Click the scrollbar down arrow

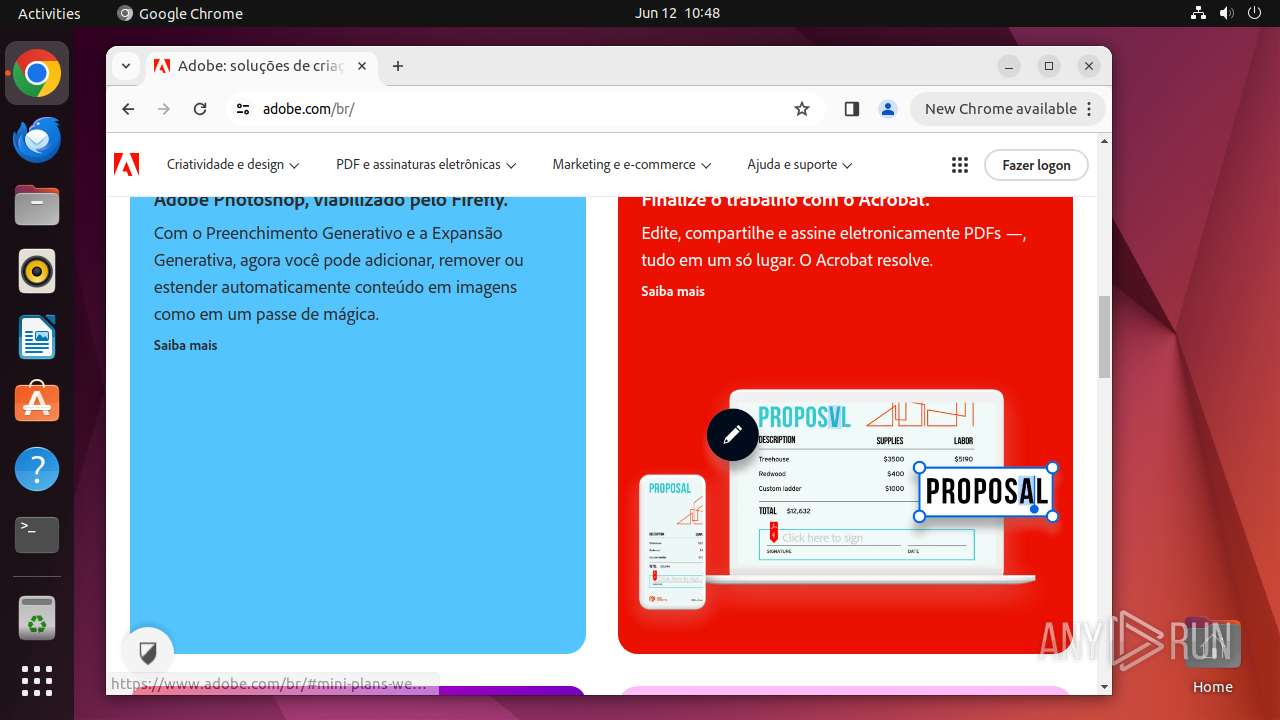pos(1104,687)
